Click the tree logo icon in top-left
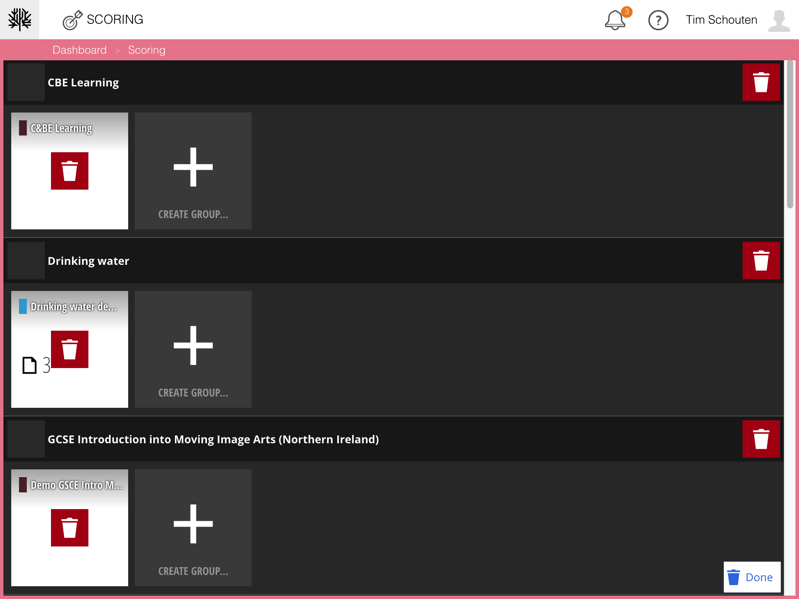This screenshot has height=599, width=799. point(20,20)
